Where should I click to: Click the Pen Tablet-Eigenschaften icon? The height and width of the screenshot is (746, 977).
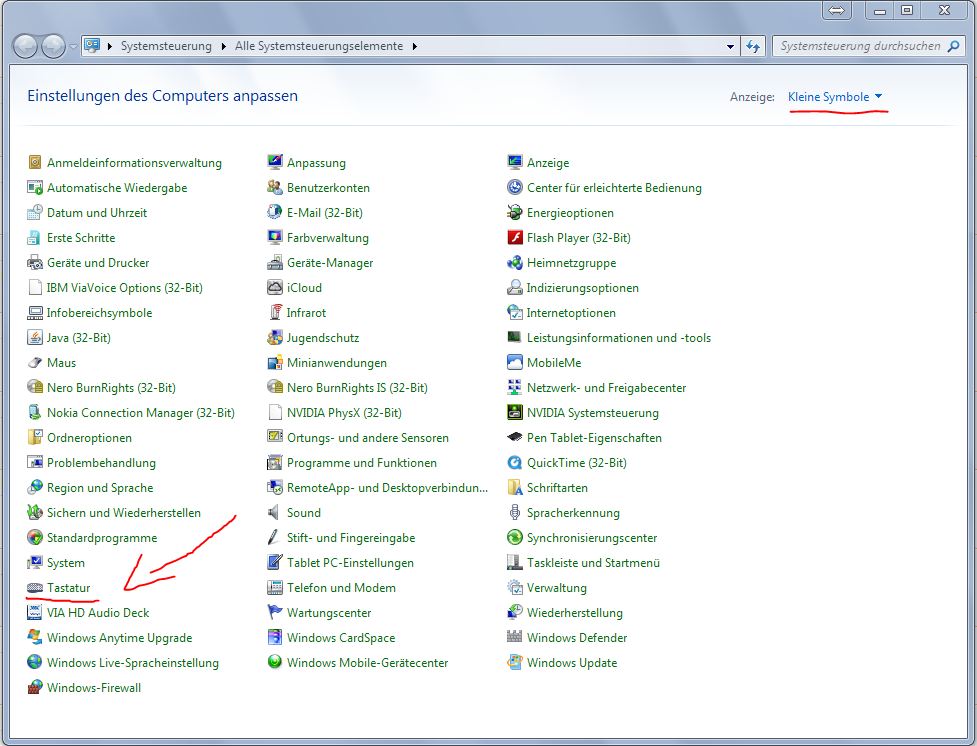coord(515,438)
